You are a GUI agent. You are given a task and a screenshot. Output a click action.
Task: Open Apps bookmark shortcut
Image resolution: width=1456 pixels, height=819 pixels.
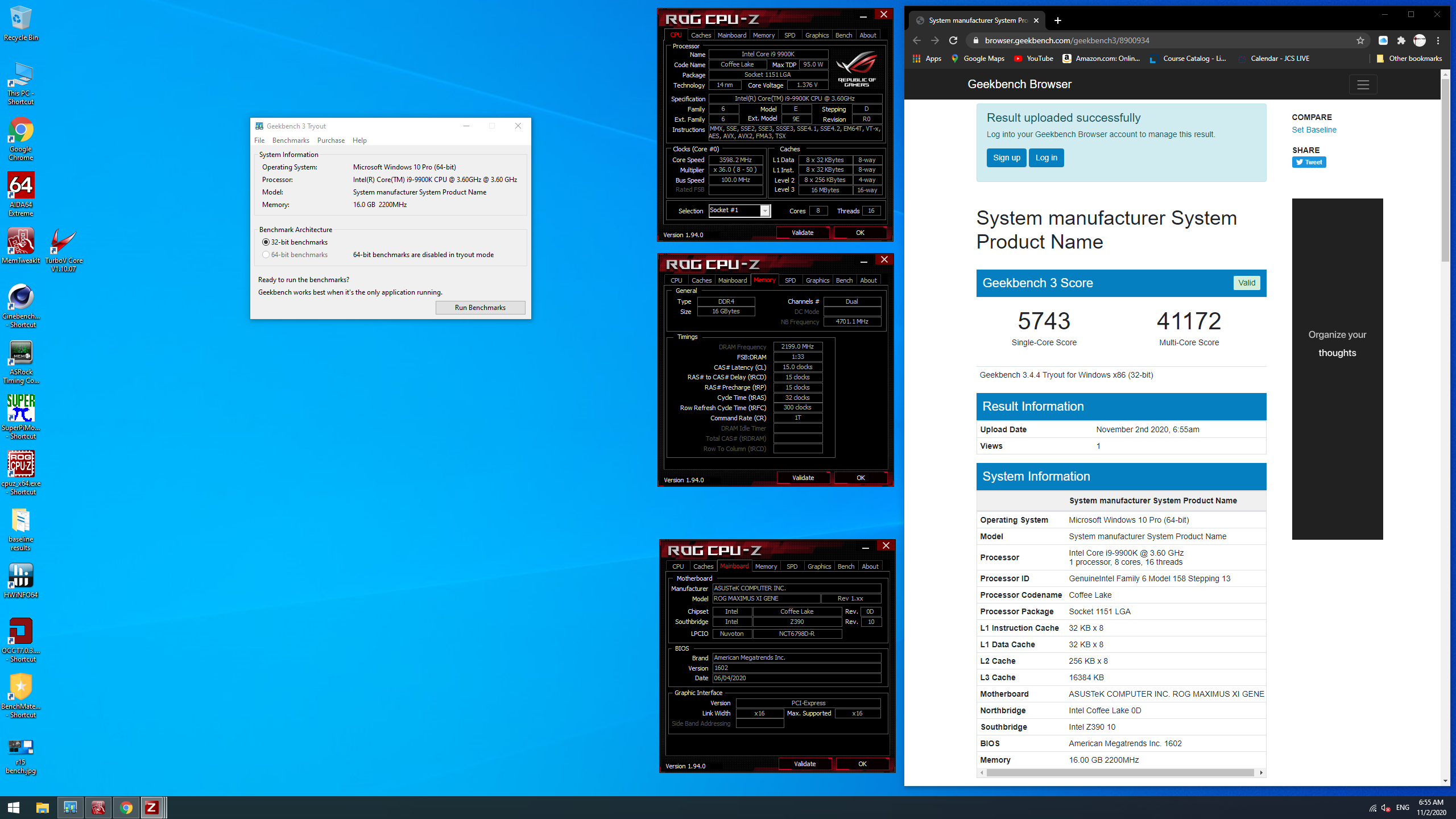(927, 59)
